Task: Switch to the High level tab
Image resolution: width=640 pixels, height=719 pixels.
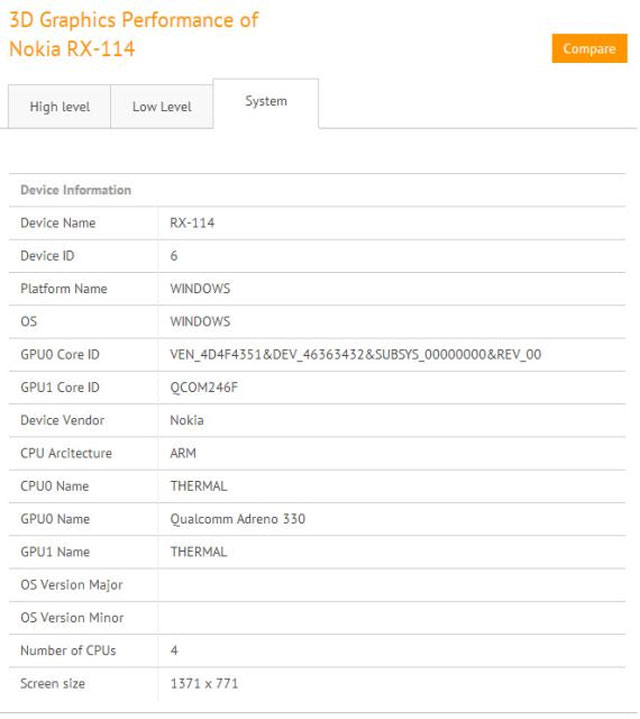Action: click(x=60, y=107)
